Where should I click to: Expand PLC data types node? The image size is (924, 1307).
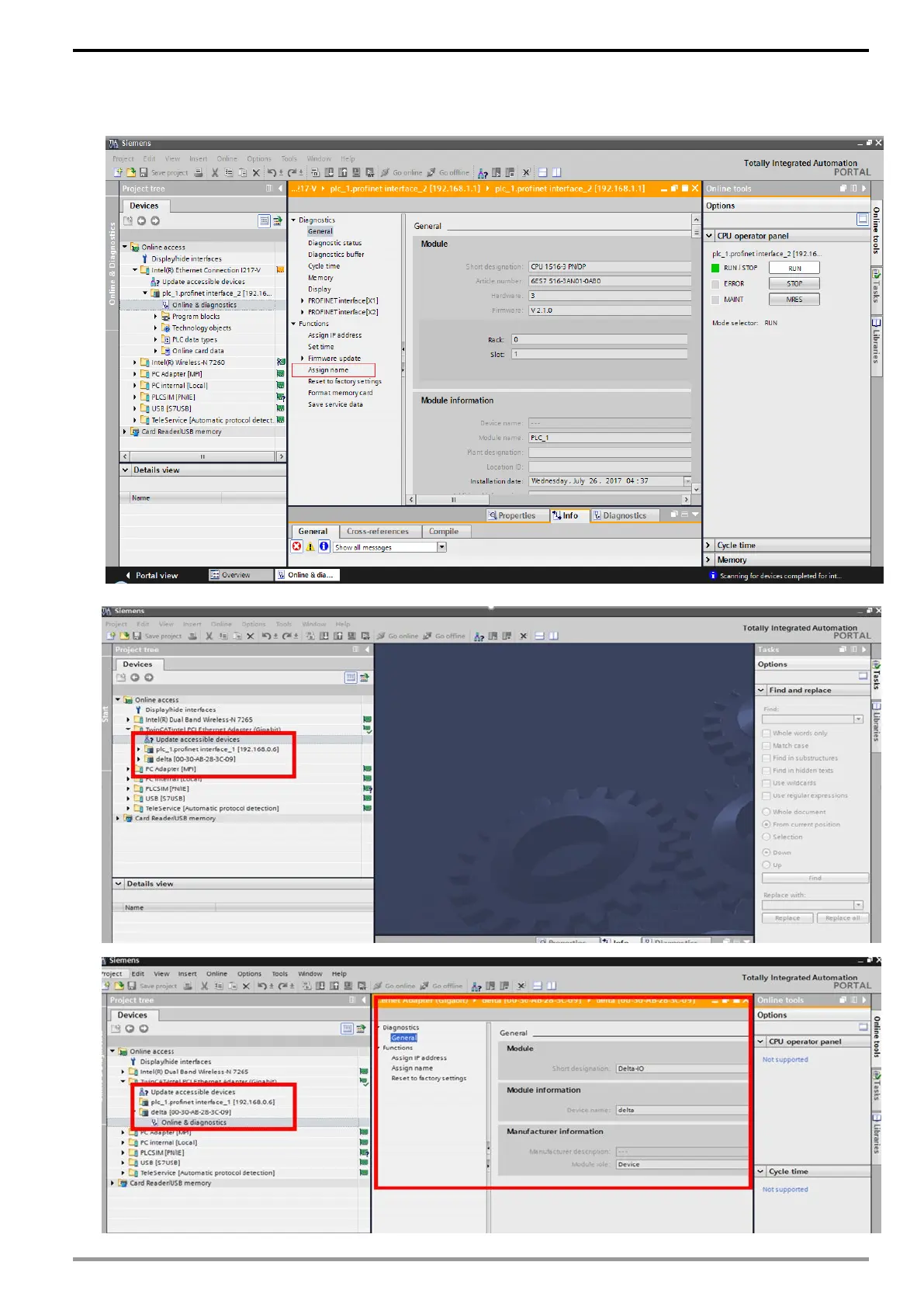pyautogui.click(x=155, y=340)
